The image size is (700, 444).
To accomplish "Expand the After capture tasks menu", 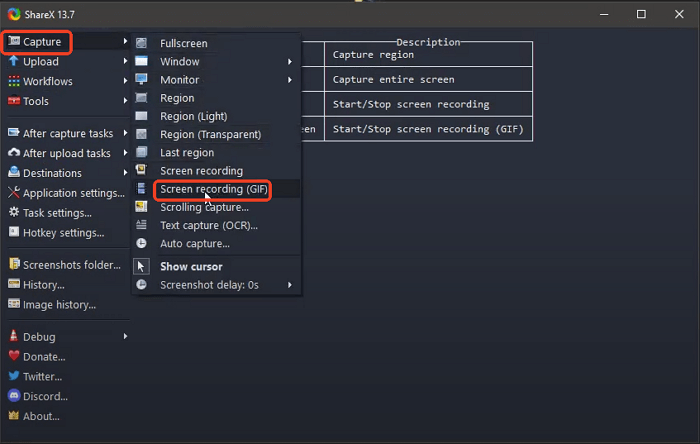I will (67, 133).
